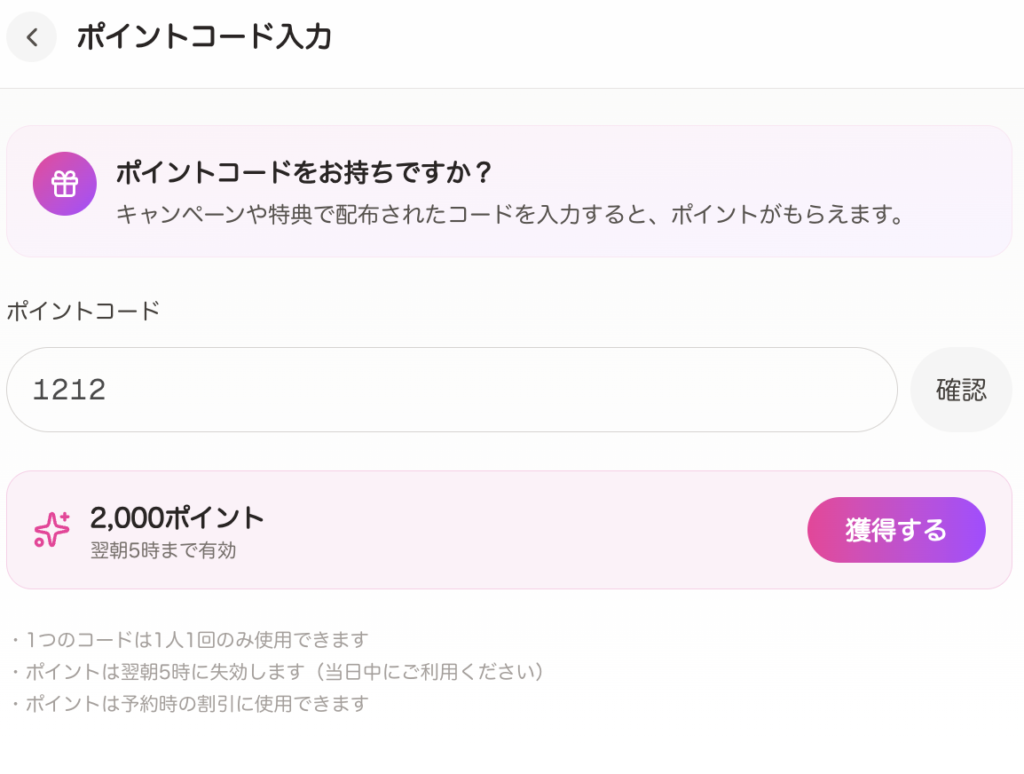The width and height of the screenshot is (1024, 774).
Task: Go back using the header arrow button
Action: 32,38
